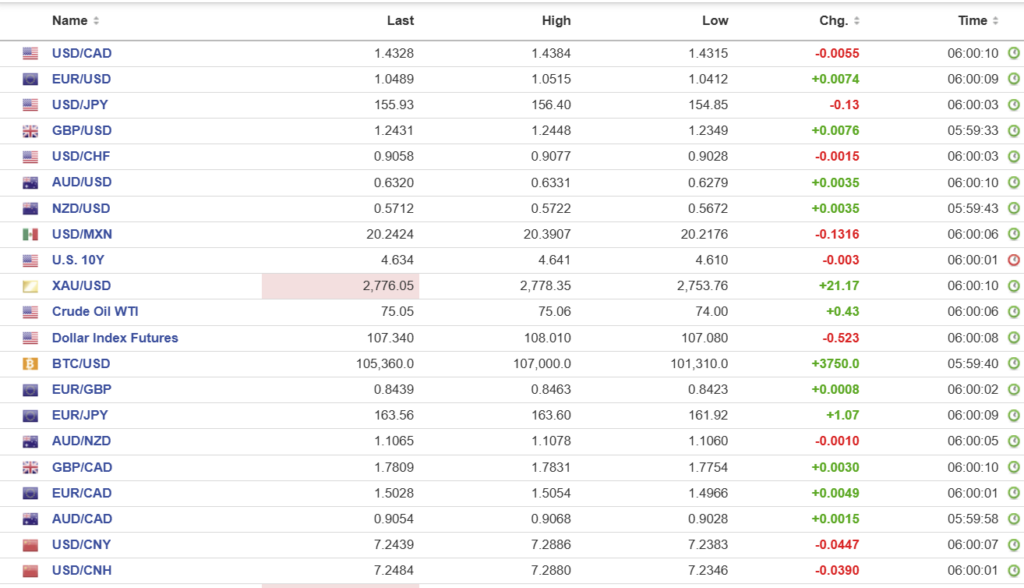Click the red clock icon in U.S. 10Y row

[x=1013, y=260]
